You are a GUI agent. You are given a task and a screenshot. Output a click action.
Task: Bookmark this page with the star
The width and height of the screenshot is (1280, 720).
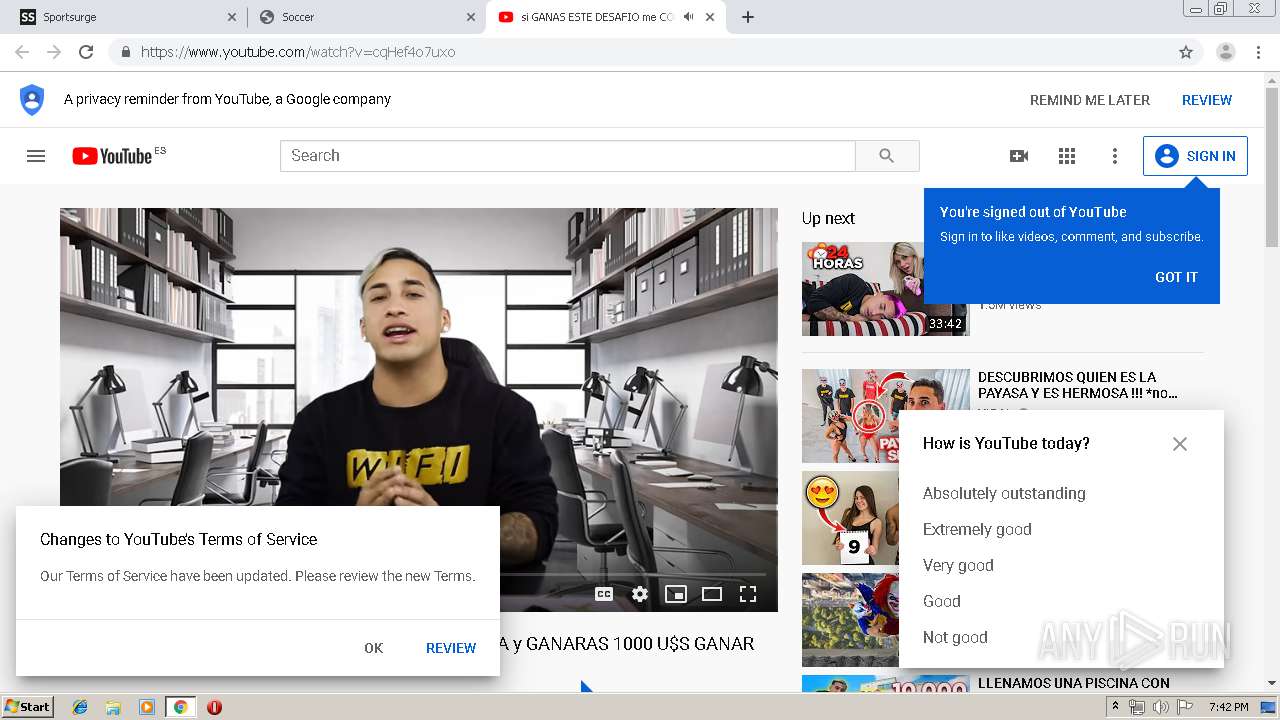(1186, 52)
